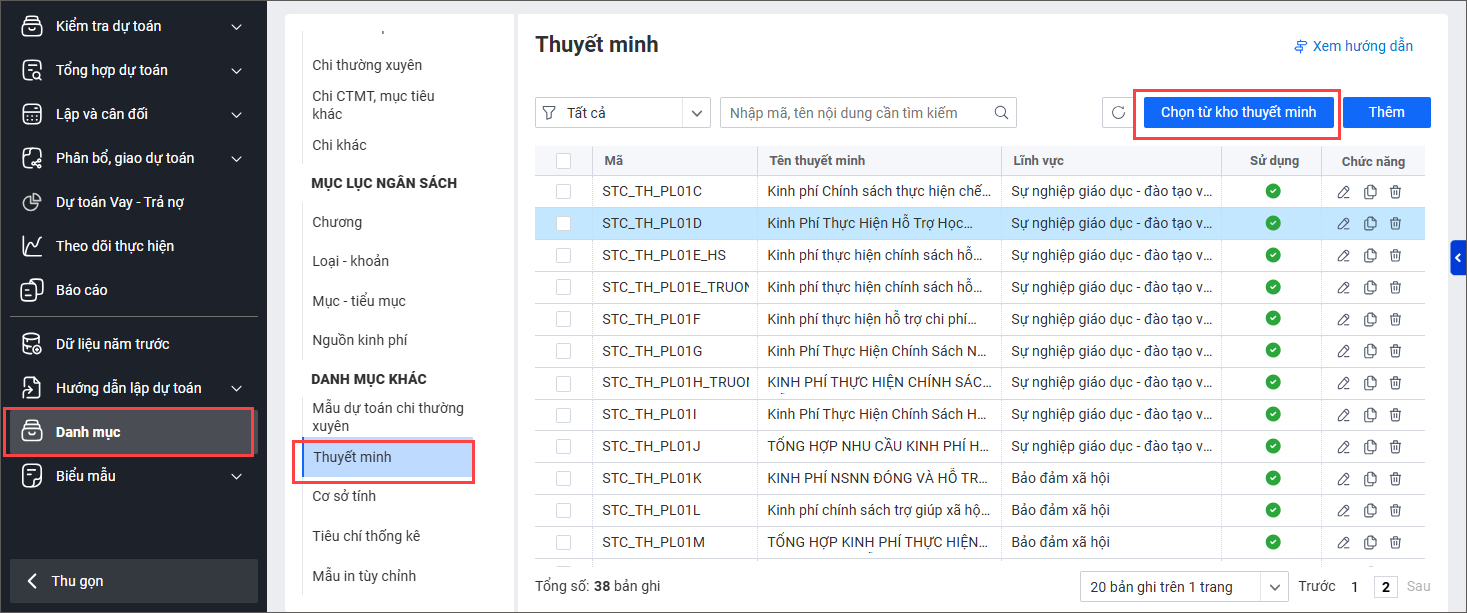Image resolution: width=1467 pixels, height=613 pixels.
Task: Open the Xem hướng dẫn link
Action: click(1353, 46)
